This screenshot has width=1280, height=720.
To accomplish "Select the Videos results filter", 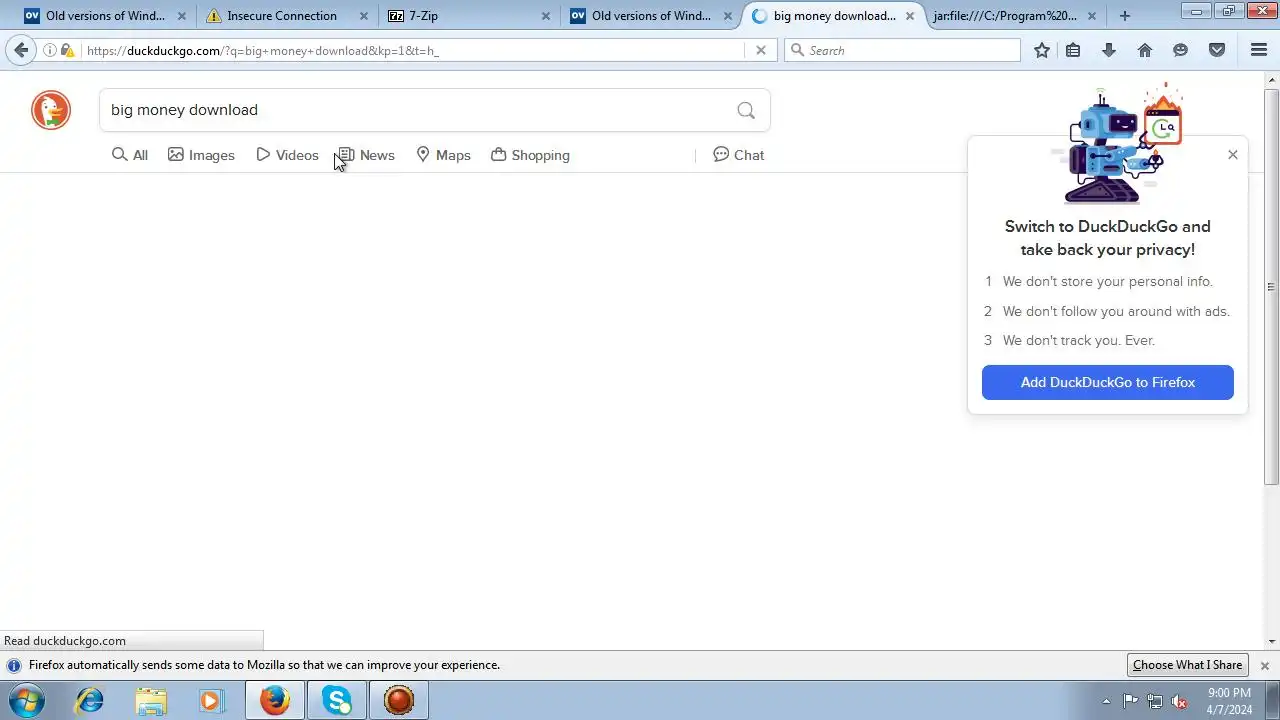I will coord(287,155).
